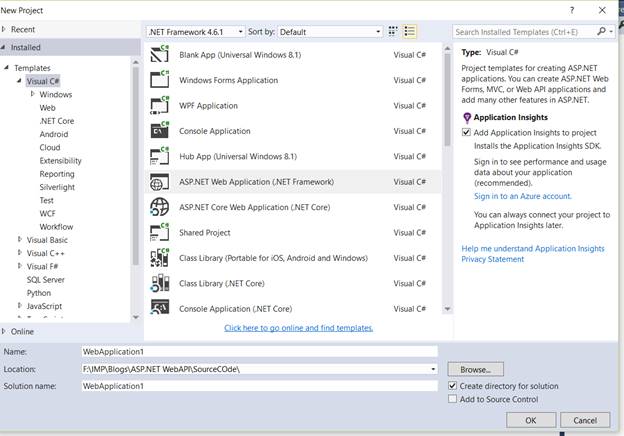Image resolution: width=624 pixels, height=436 pixels.
Task: Click the Search Installed Templates box
Action: (524, 31)
